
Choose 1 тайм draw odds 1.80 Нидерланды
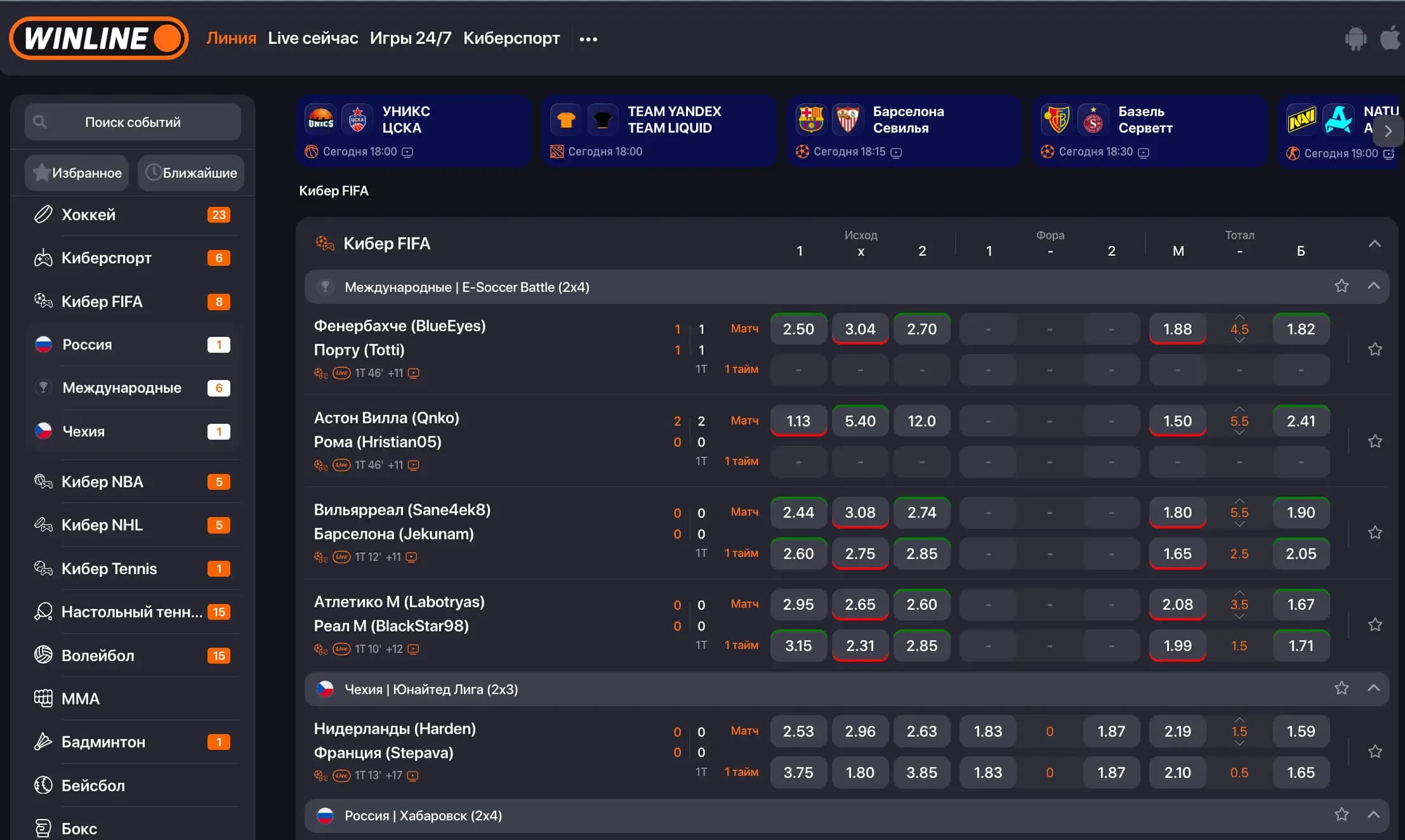(x=860, y=773)
